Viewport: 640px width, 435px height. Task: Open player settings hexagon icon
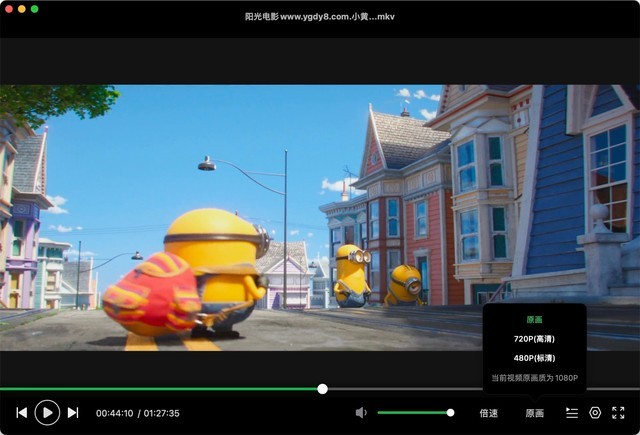tap(595, 413)
